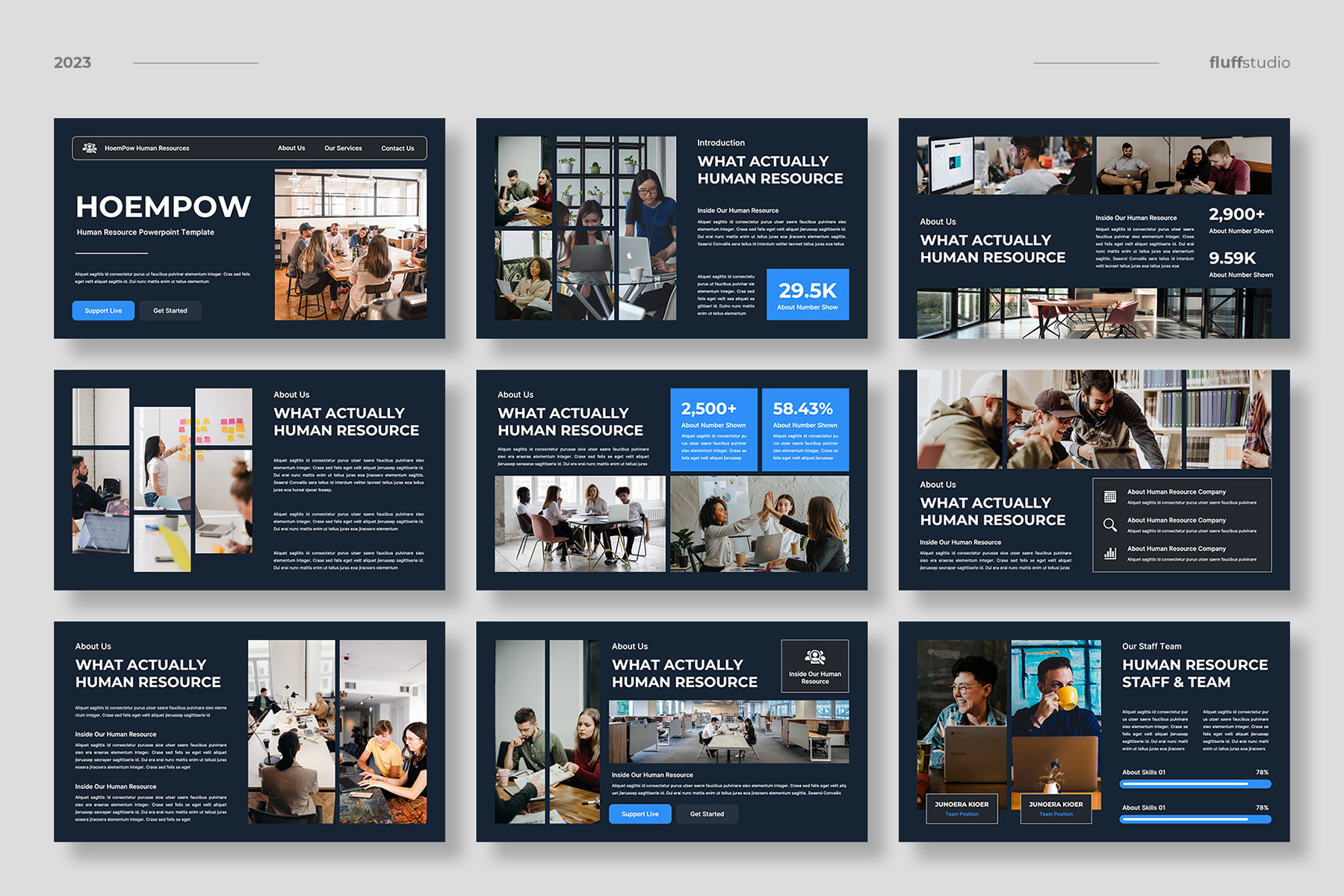Viewport: 1344px width, 896px height.
Task: Click the fluffstudio brand text
Action: pyautogui.click(x=1249, y=63)
